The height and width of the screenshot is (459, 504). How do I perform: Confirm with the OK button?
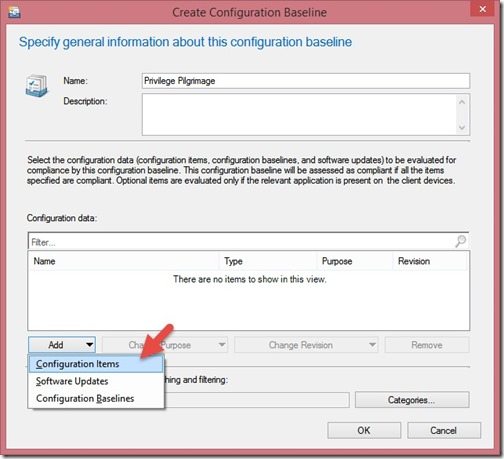(x=364, y=430)
